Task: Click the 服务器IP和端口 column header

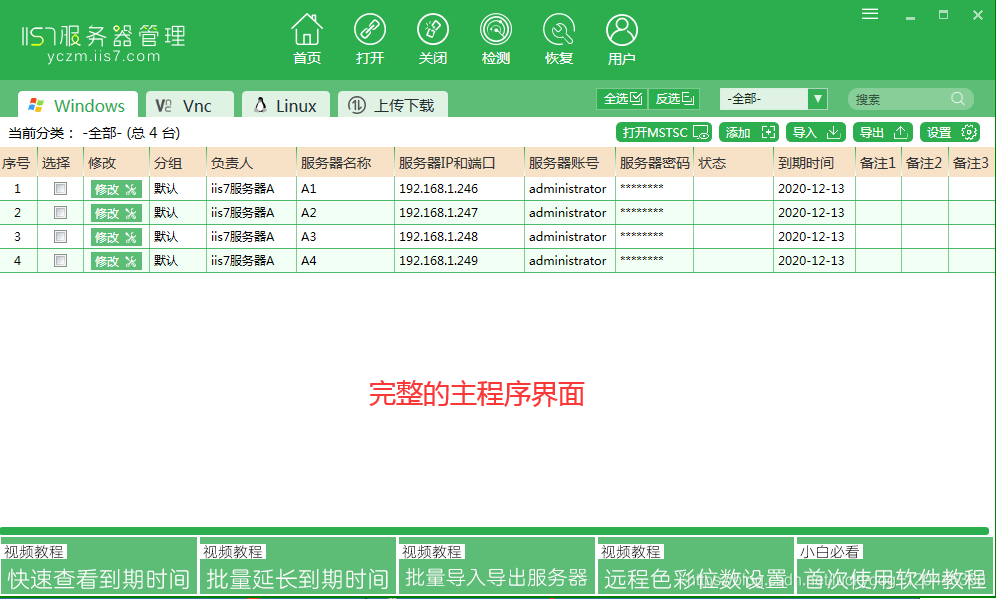Action: point(459,163)
